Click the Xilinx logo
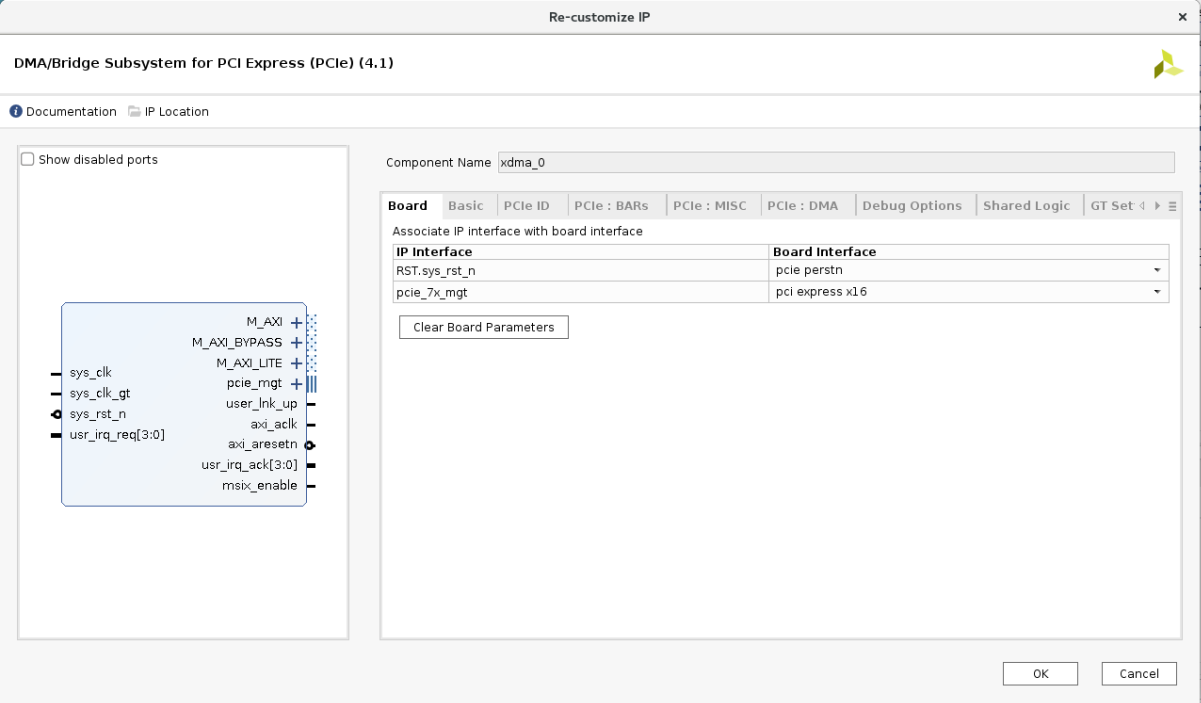1201x703 pixels. coord(1167,62)
